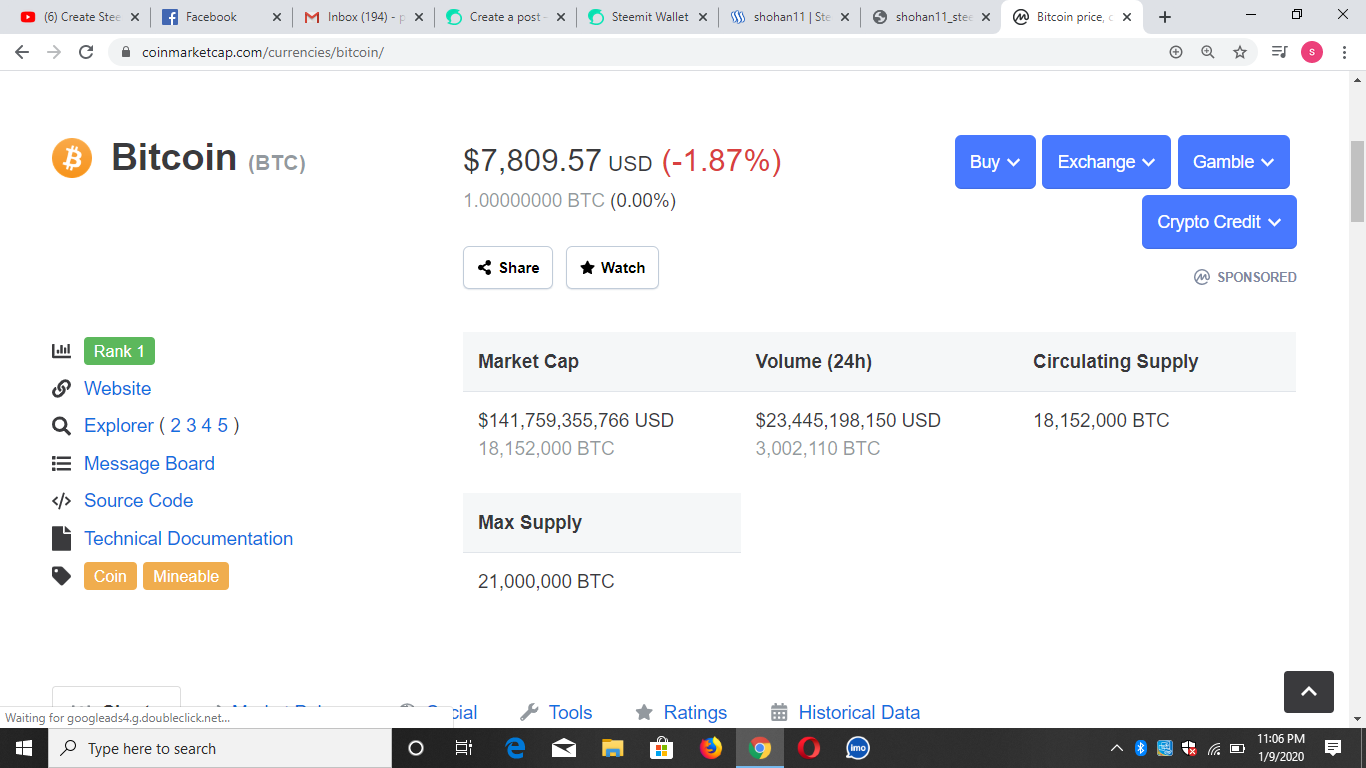Click the page vertical scrollbar thumb

coord(1357,181)
